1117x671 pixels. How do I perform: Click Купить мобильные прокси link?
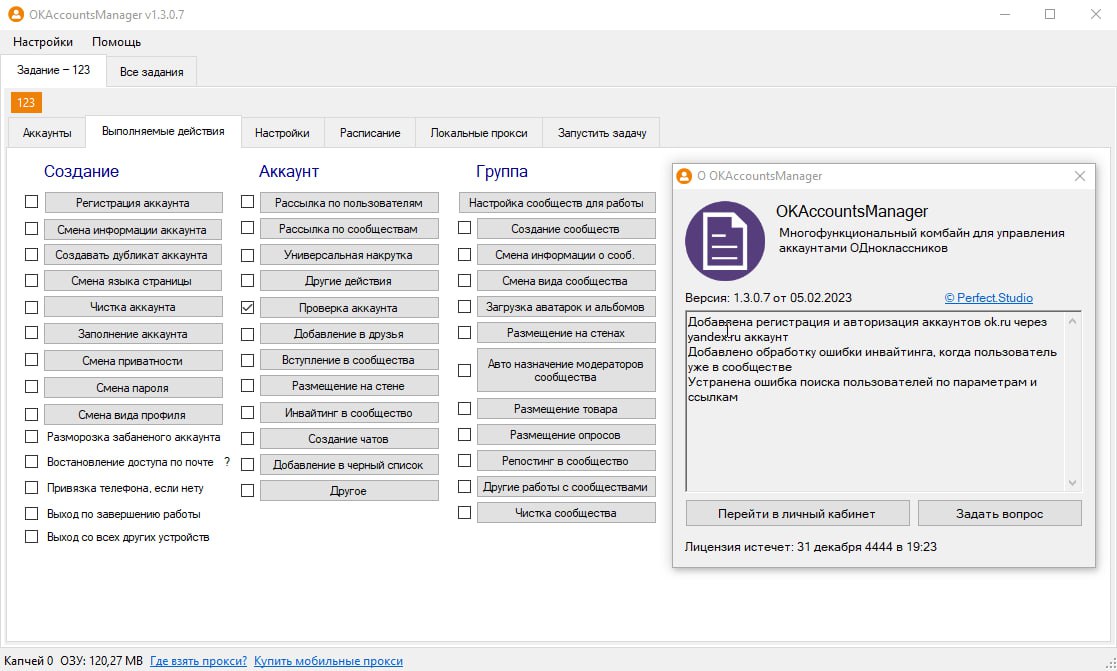point(328,661)
